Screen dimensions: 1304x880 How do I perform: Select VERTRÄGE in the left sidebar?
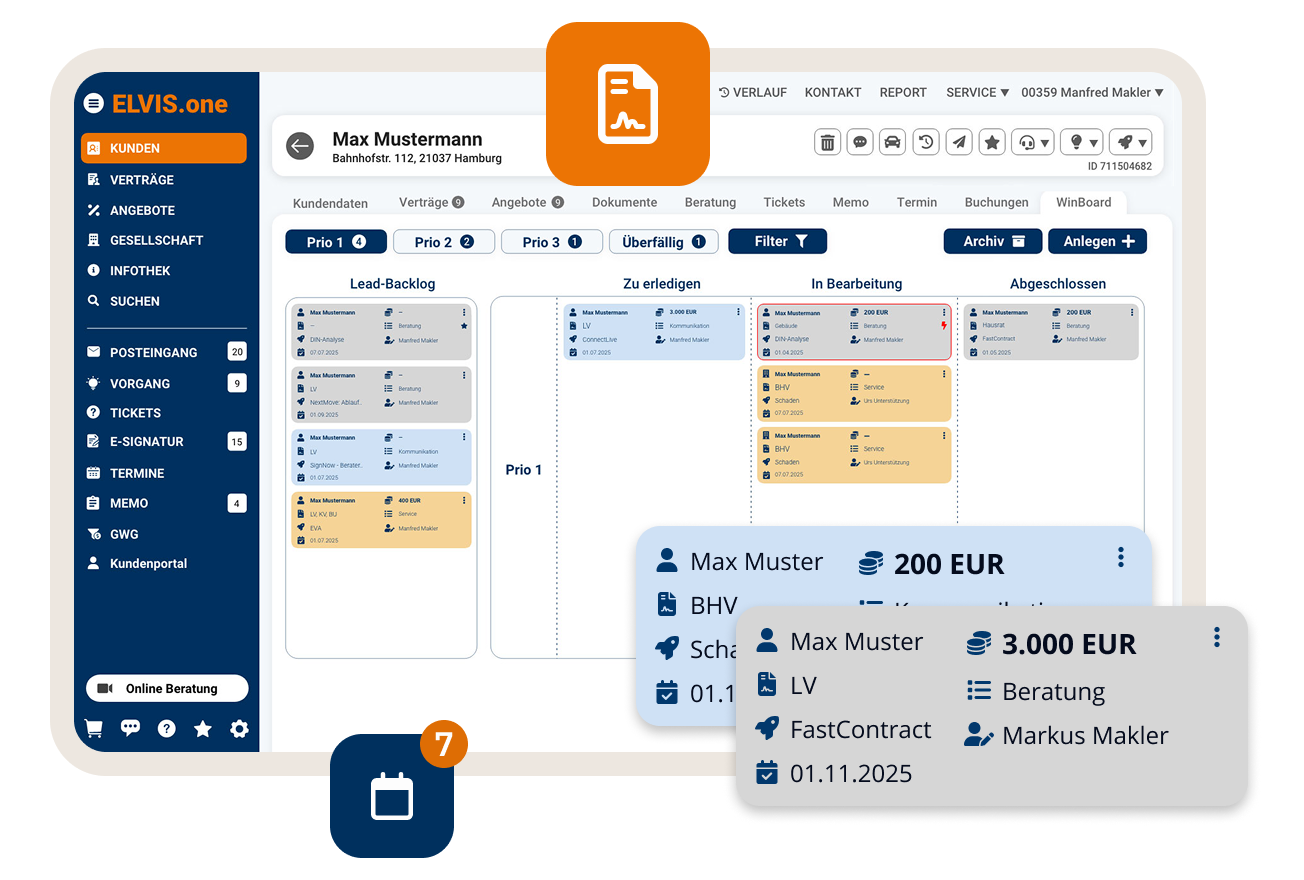[141, 180]
